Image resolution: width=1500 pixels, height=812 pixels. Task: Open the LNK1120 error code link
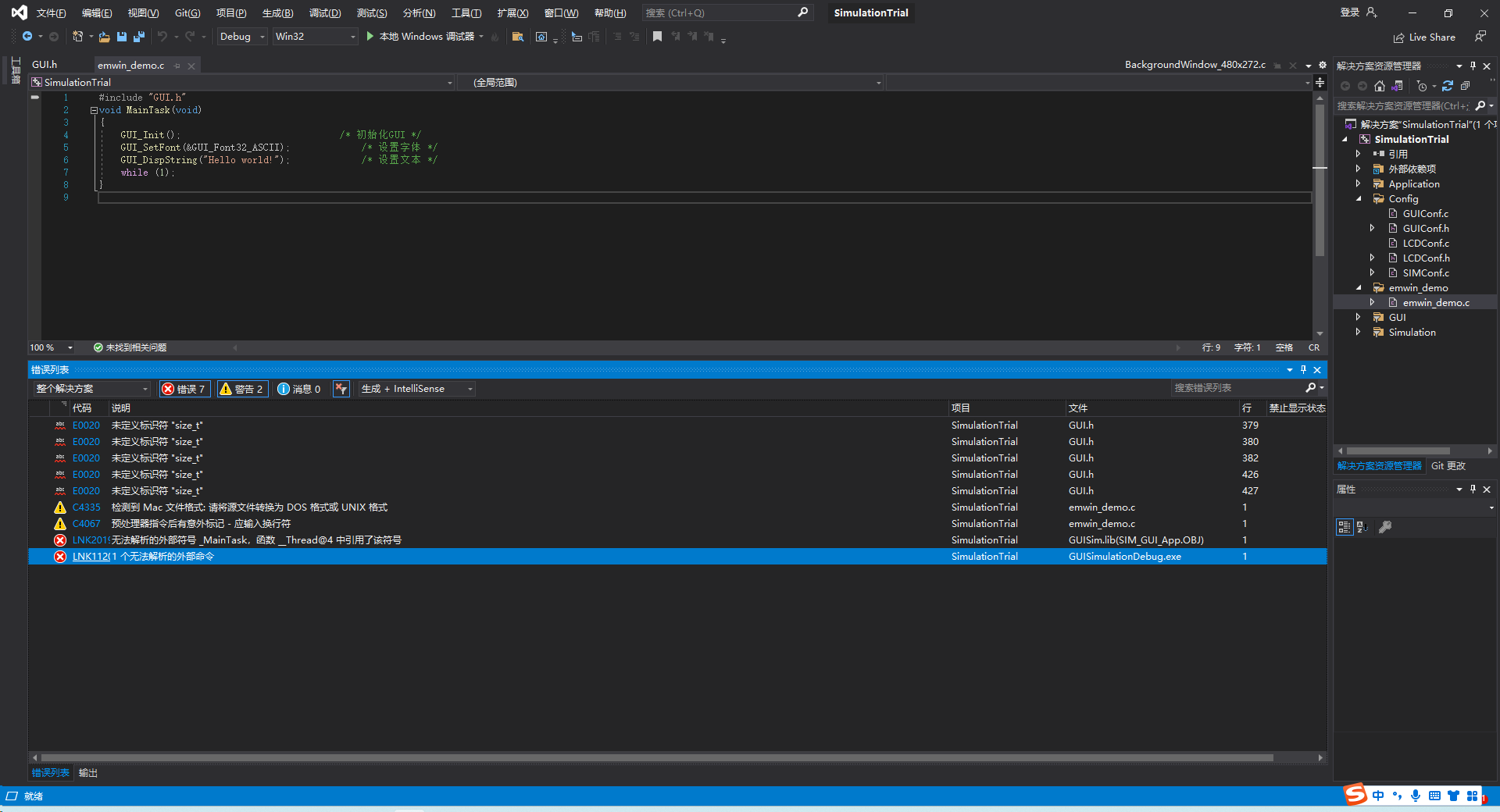tap(91, 557)
